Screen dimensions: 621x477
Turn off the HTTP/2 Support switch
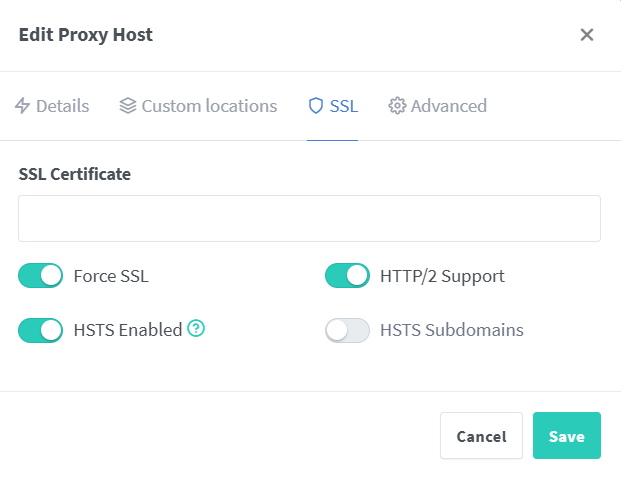click(347, 276)
